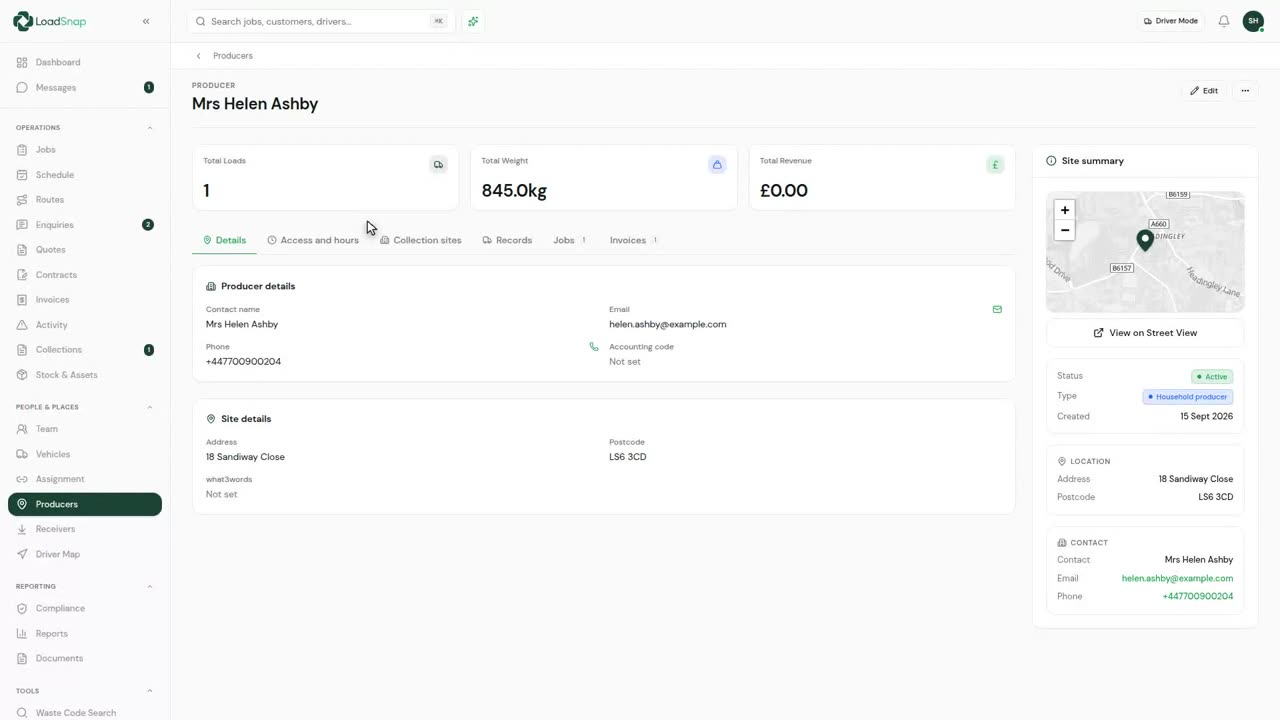Collapse the People & Places section

click(150, 407)
